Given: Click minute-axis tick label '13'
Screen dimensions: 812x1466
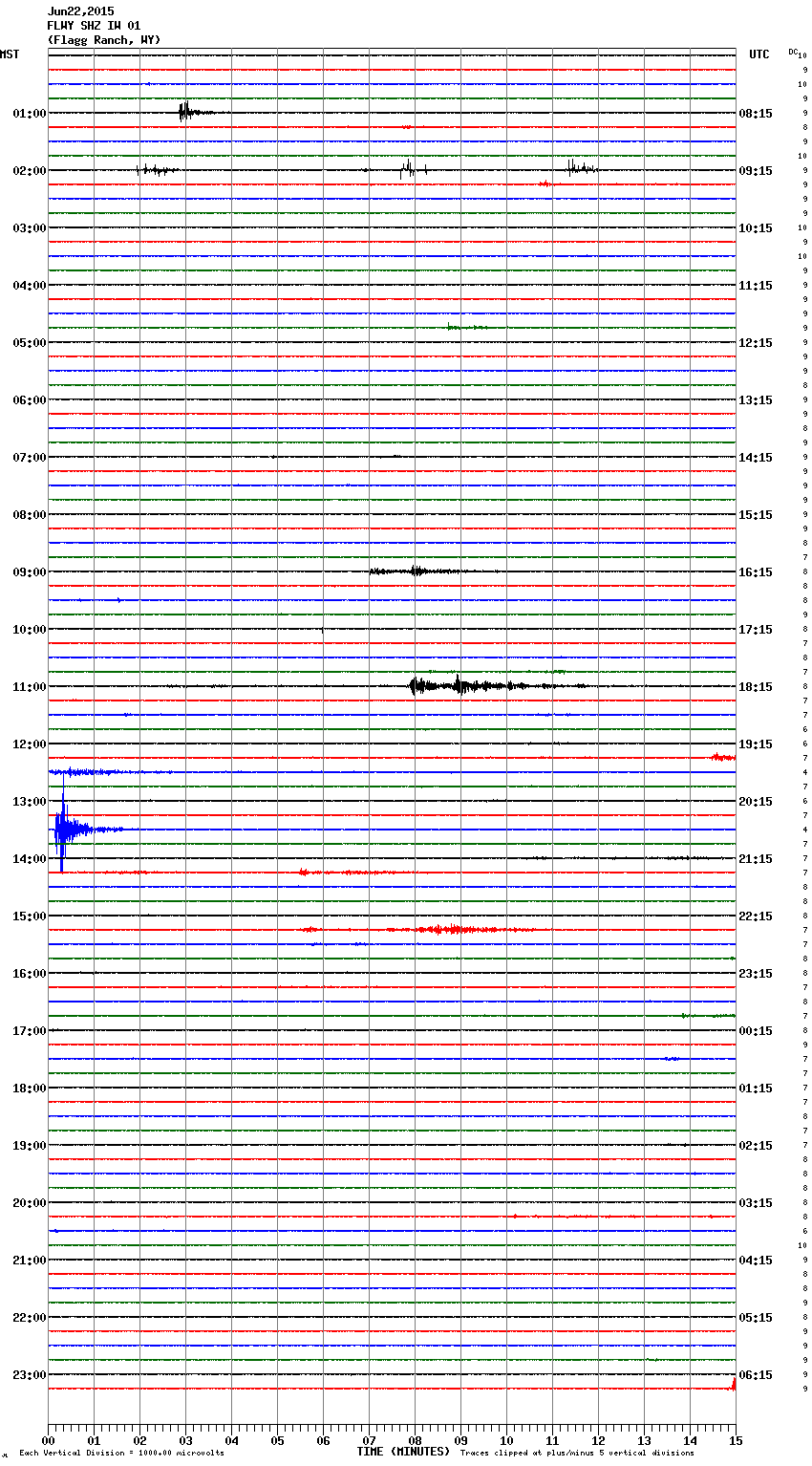Looking at the screenshot, I should tap(644, 1441).
